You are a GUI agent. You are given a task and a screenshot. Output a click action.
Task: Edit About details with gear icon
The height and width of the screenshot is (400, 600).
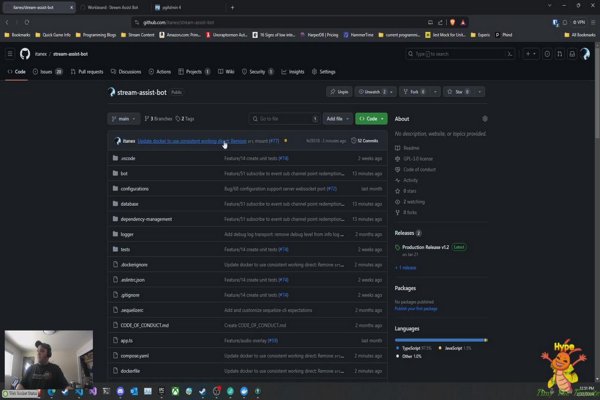pos(485,119)
